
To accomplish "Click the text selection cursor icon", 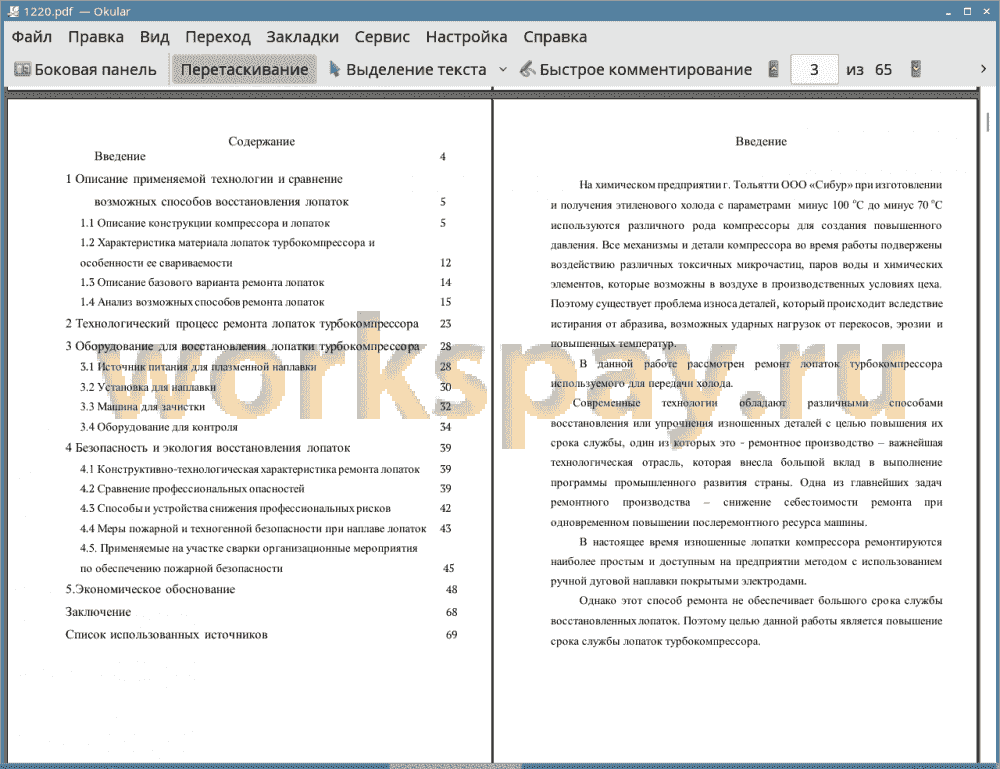I will [x=334, y=69].
